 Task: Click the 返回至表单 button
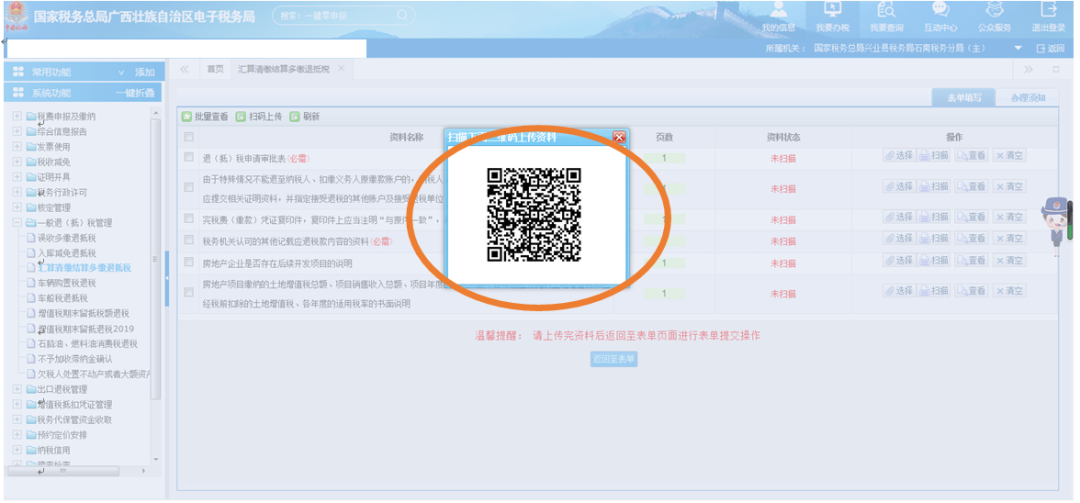pyautogui.click(x=614, y=359)
